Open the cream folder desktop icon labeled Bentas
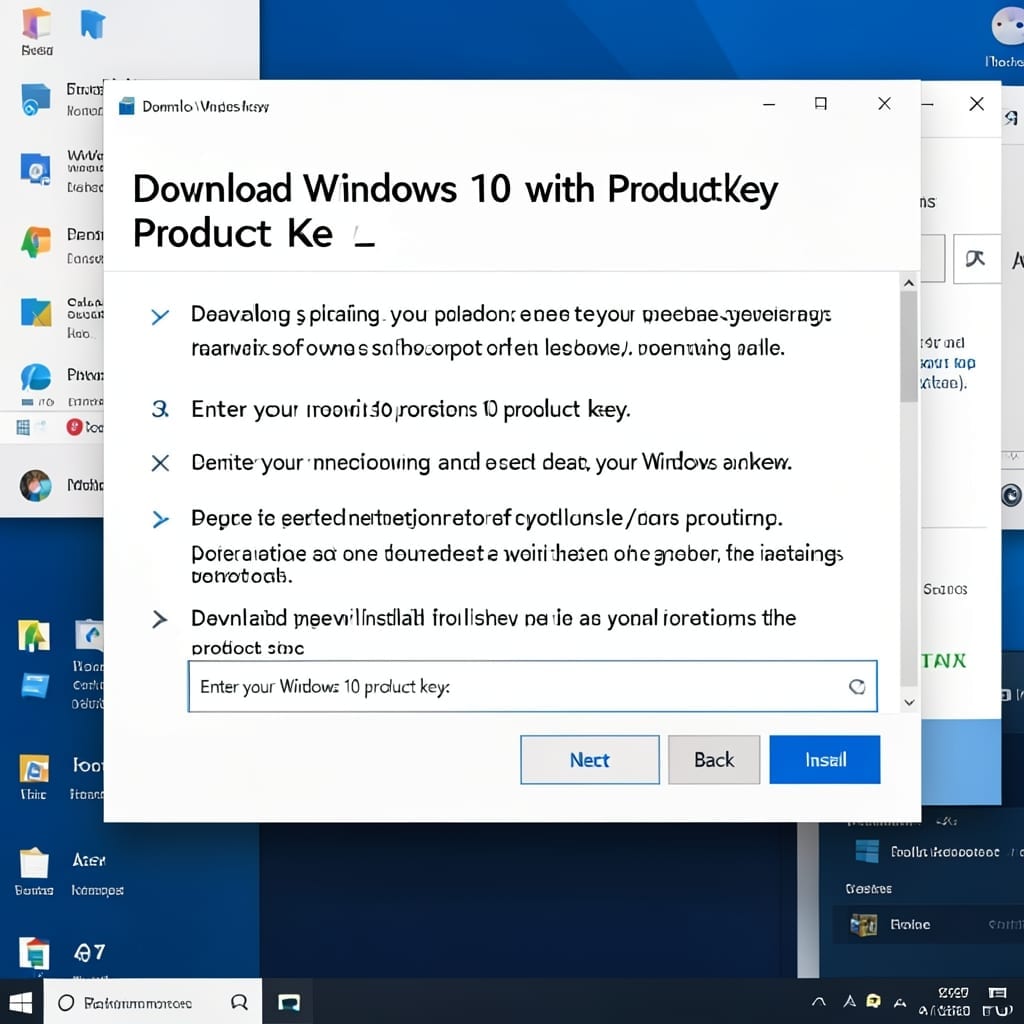Image resolution: width=1024 pixels, height=1024 pixels. (x=34, y=863)
